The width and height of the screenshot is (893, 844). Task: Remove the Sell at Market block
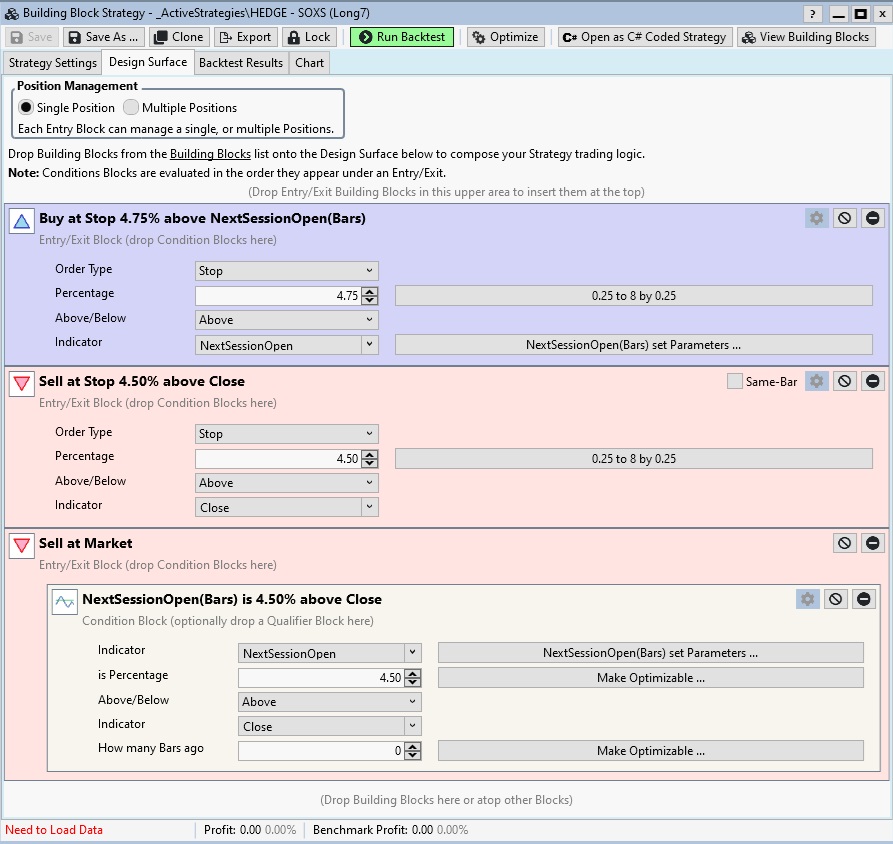click(873, 543)
